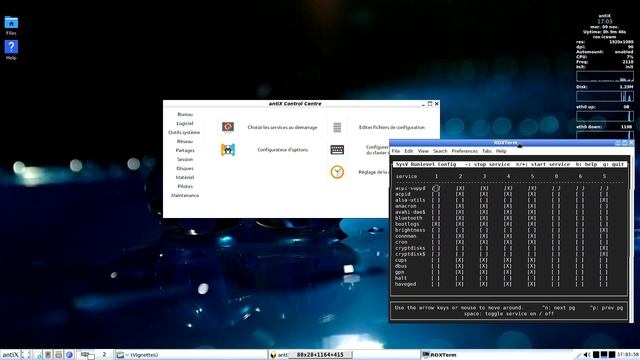The width and height of the screenshot is (640, 360).
Task: Toggle haveged service for runlevel 2
Action: coord(460,284)
